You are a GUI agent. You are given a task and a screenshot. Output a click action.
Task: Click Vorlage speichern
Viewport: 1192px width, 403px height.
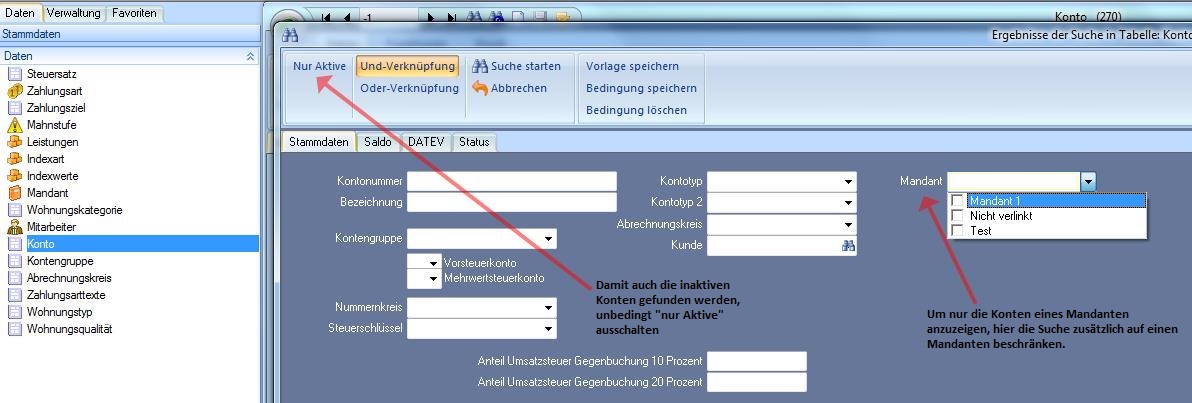click(x=632, y=66)
